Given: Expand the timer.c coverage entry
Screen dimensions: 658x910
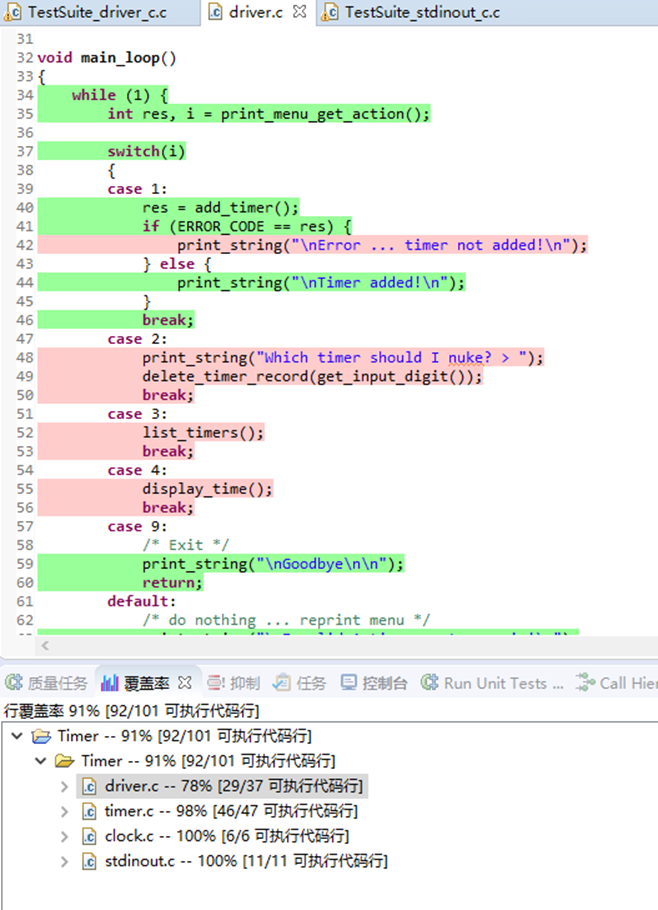Looking at the screenshot, I should [65, 811].
